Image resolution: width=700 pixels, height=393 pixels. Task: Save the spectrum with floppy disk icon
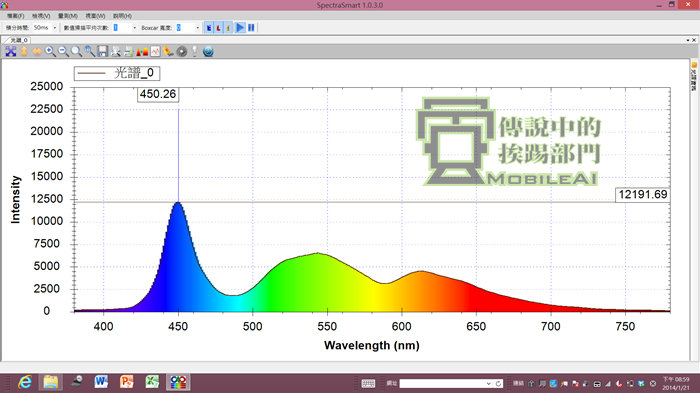103,51
